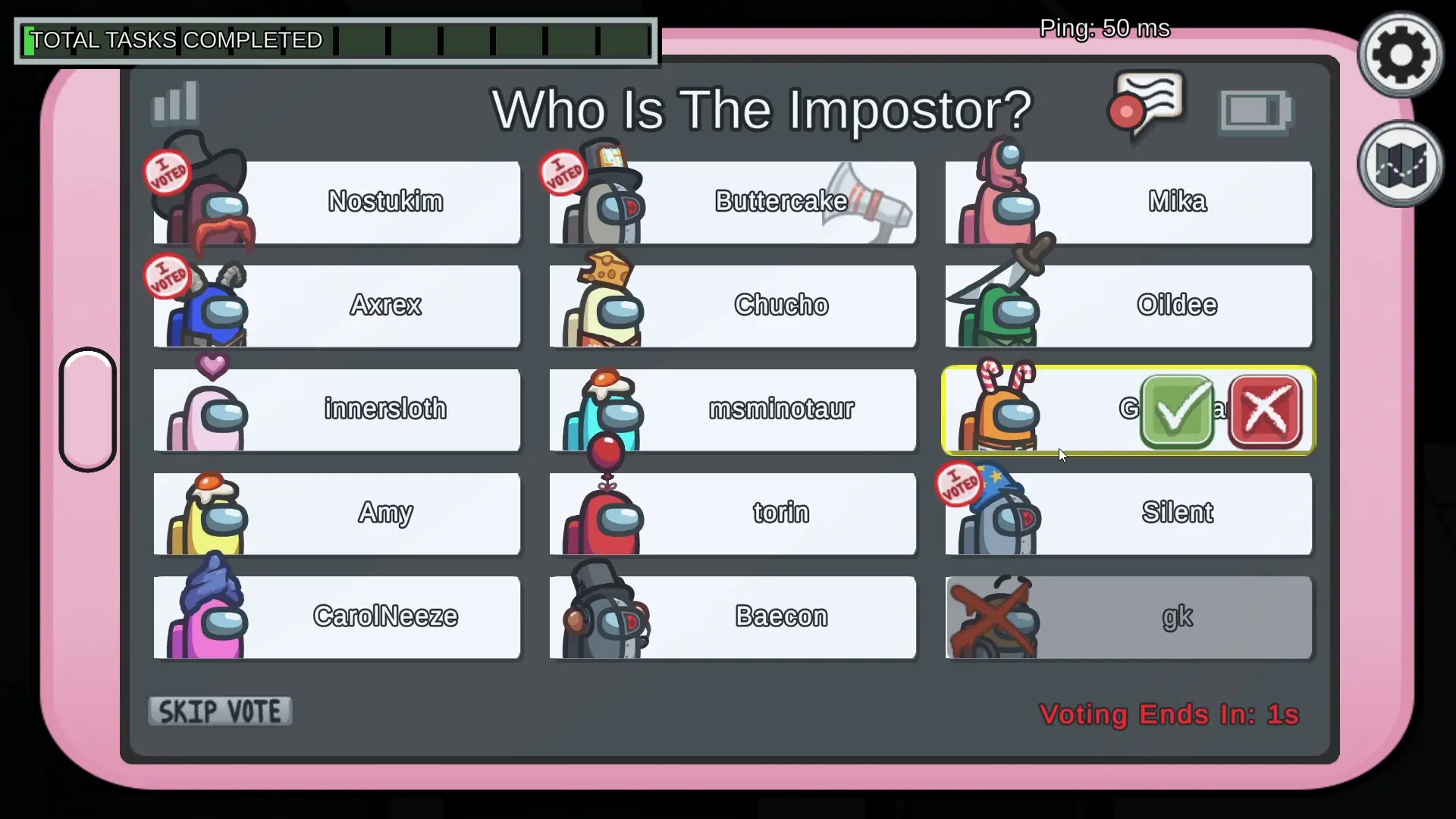This screenshot has width=1456, height=819.
Task: Click the map icon to view map
Action: [x=1399, y=163]
